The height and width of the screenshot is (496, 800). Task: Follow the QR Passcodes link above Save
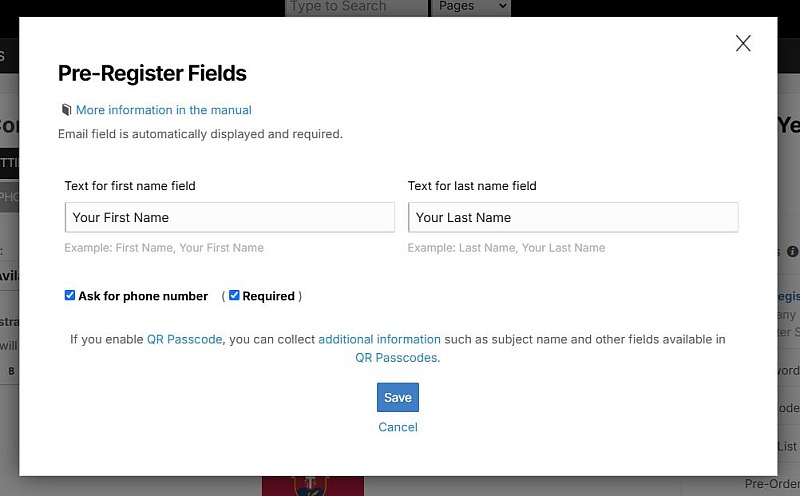pos(397,358)
